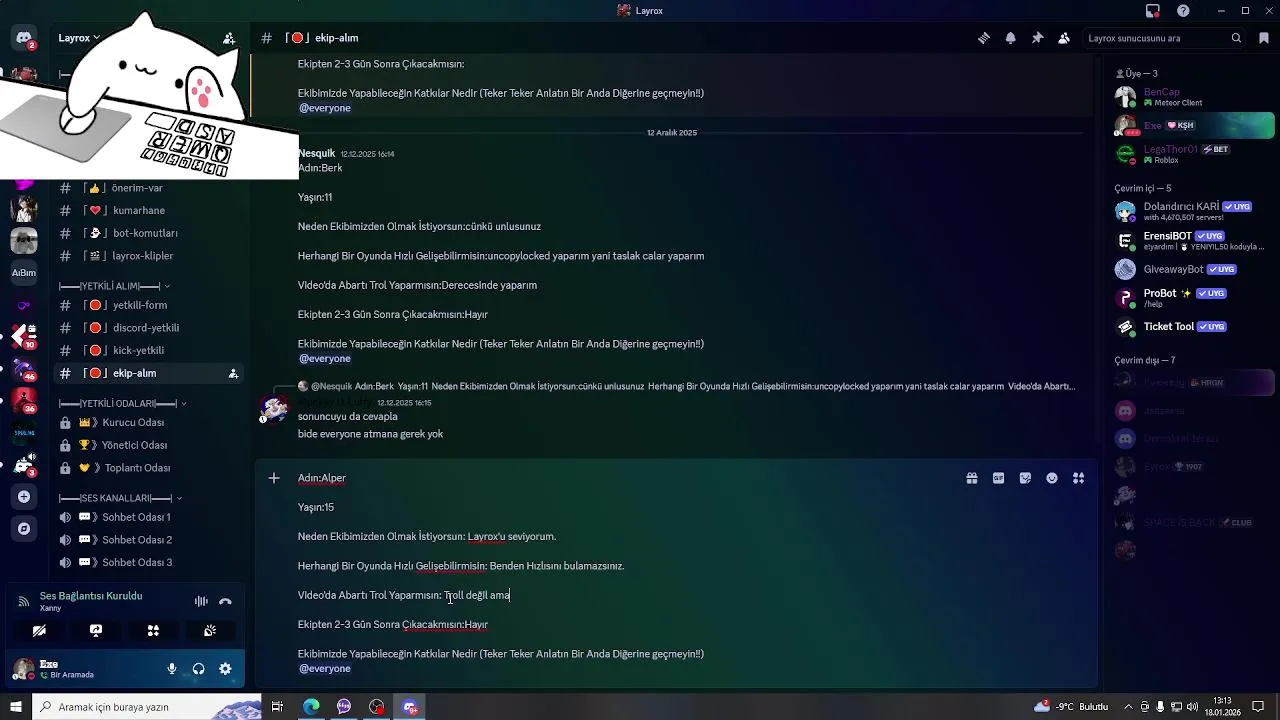Open Kurucu Odası locked voice channel
This screenshot has width=1280, height=720.
pos(149,422)
